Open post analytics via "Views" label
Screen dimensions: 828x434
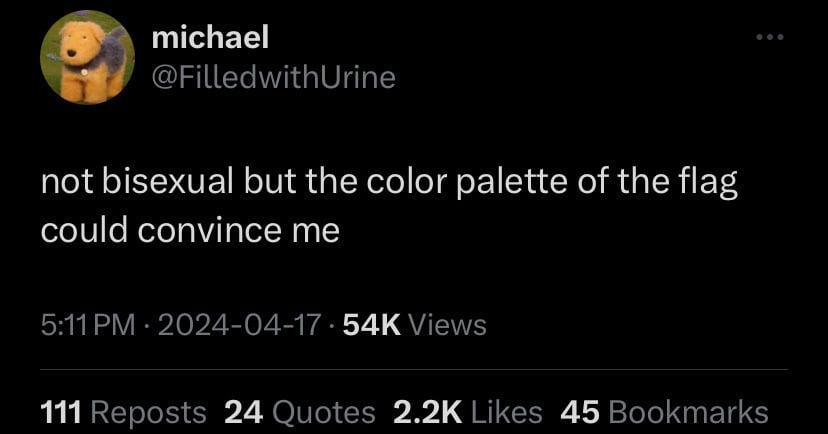448,325
